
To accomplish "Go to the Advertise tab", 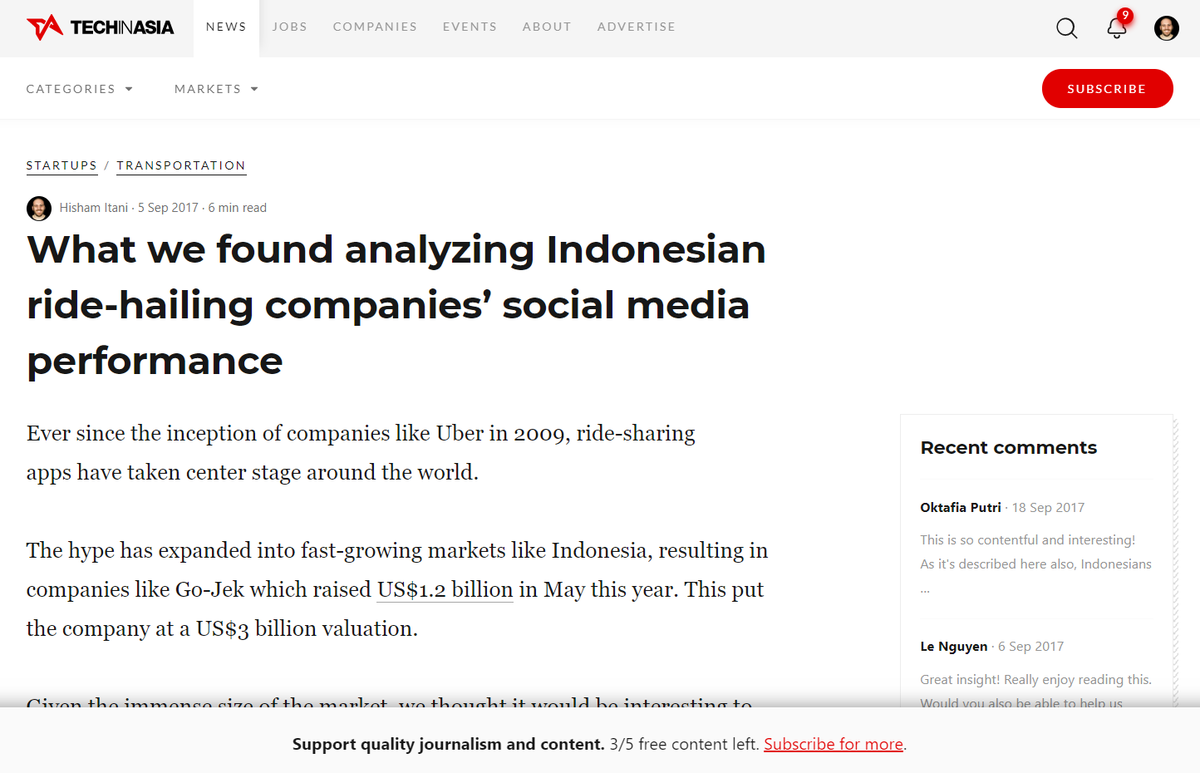I will 636,27.
